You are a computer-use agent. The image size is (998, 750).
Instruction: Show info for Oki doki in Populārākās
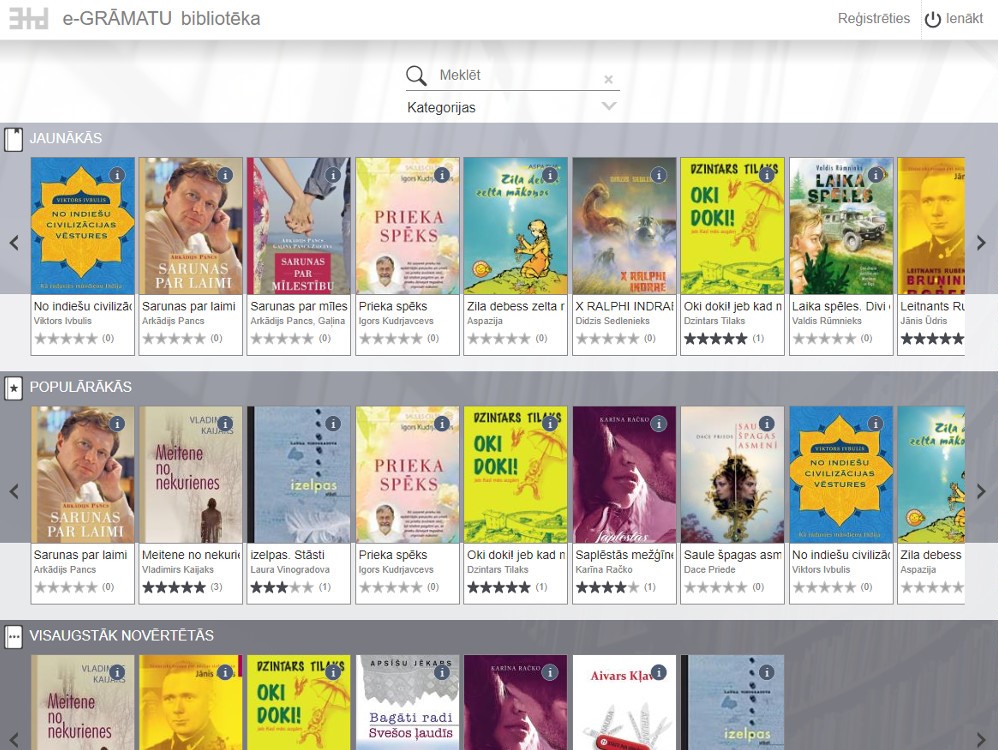(550, 423)
